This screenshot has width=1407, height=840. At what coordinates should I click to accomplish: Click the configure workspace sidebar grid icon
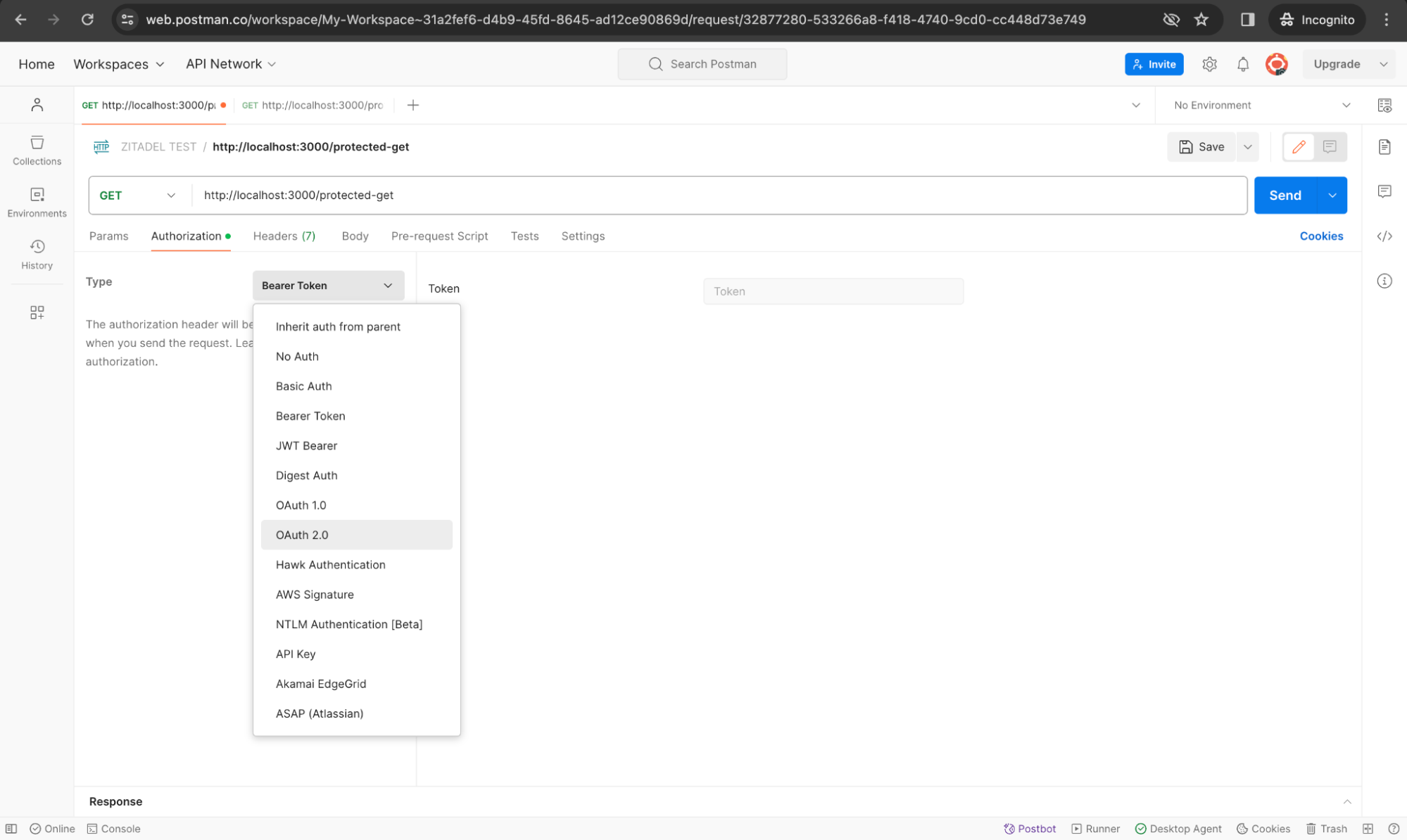(x=37, y=312)
